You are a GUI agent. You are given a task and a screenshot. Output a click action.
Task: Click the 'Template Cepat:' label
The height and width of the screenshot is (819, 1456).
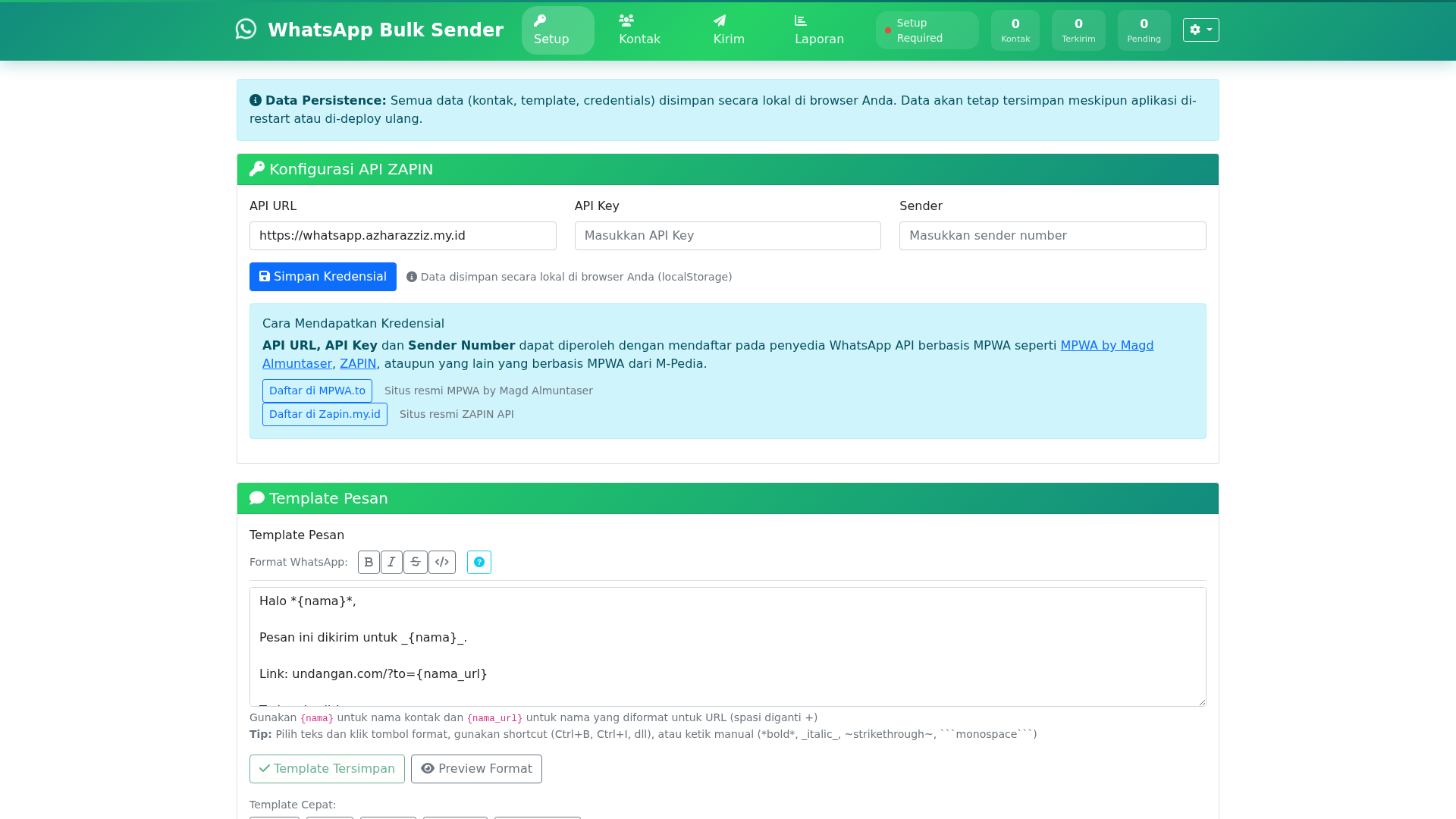pos(293,805)
